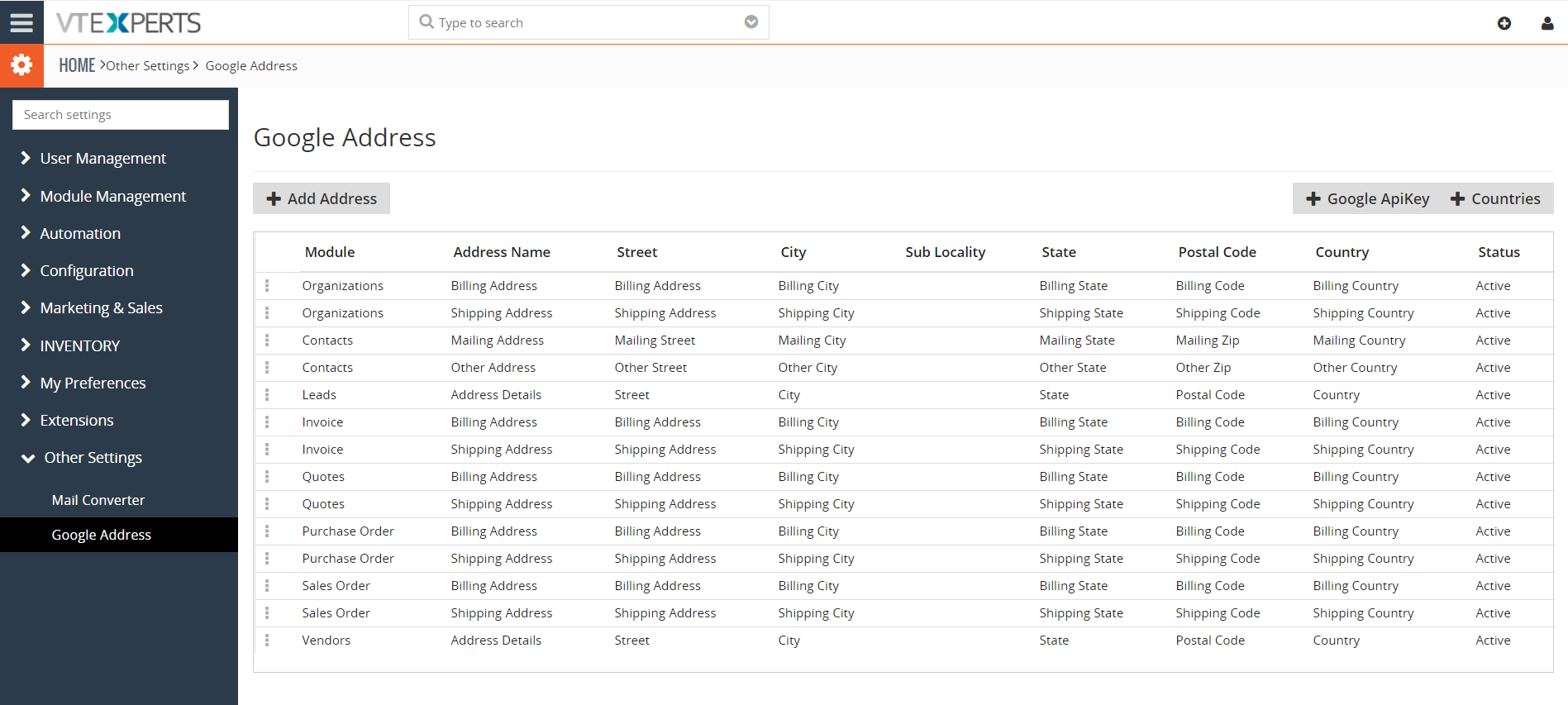Image resolution: width=1568 pixels, height=705 pixels.
Task: Click the Address Name column header
Action: pyautogui.click(x=502, y=252)
